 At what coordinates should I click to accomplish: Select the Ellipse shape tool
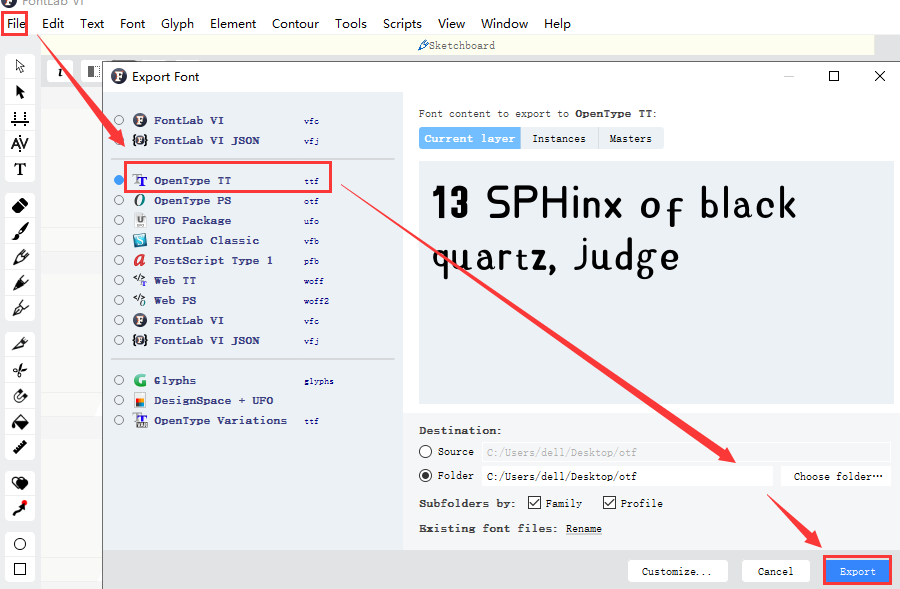click(20, 544)
